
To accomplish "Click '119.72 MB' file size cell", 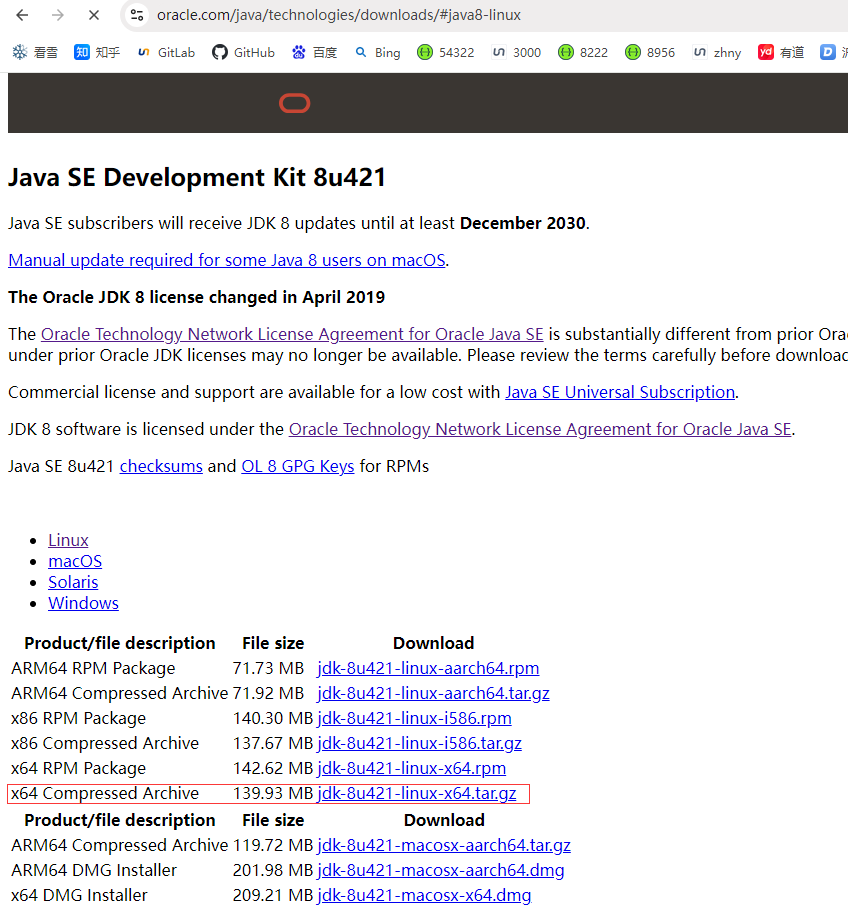I will click(x=273, y=845).
